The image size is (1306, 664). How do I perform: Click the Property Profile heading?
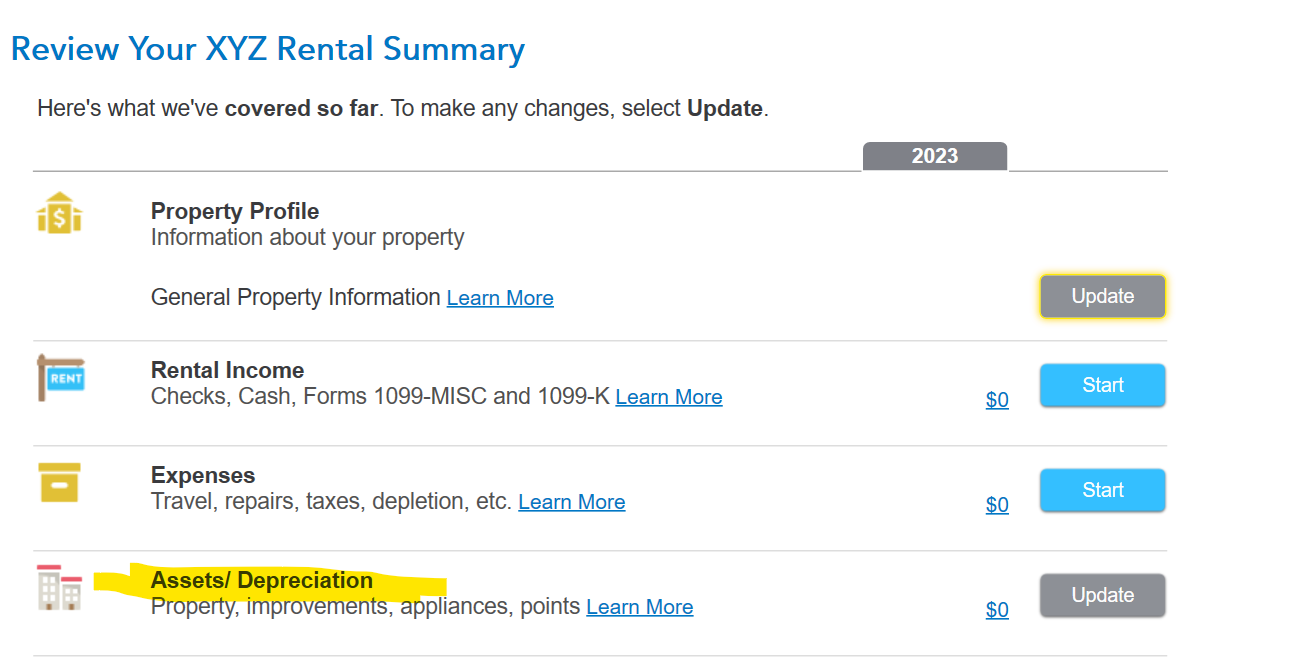[235, 211]
